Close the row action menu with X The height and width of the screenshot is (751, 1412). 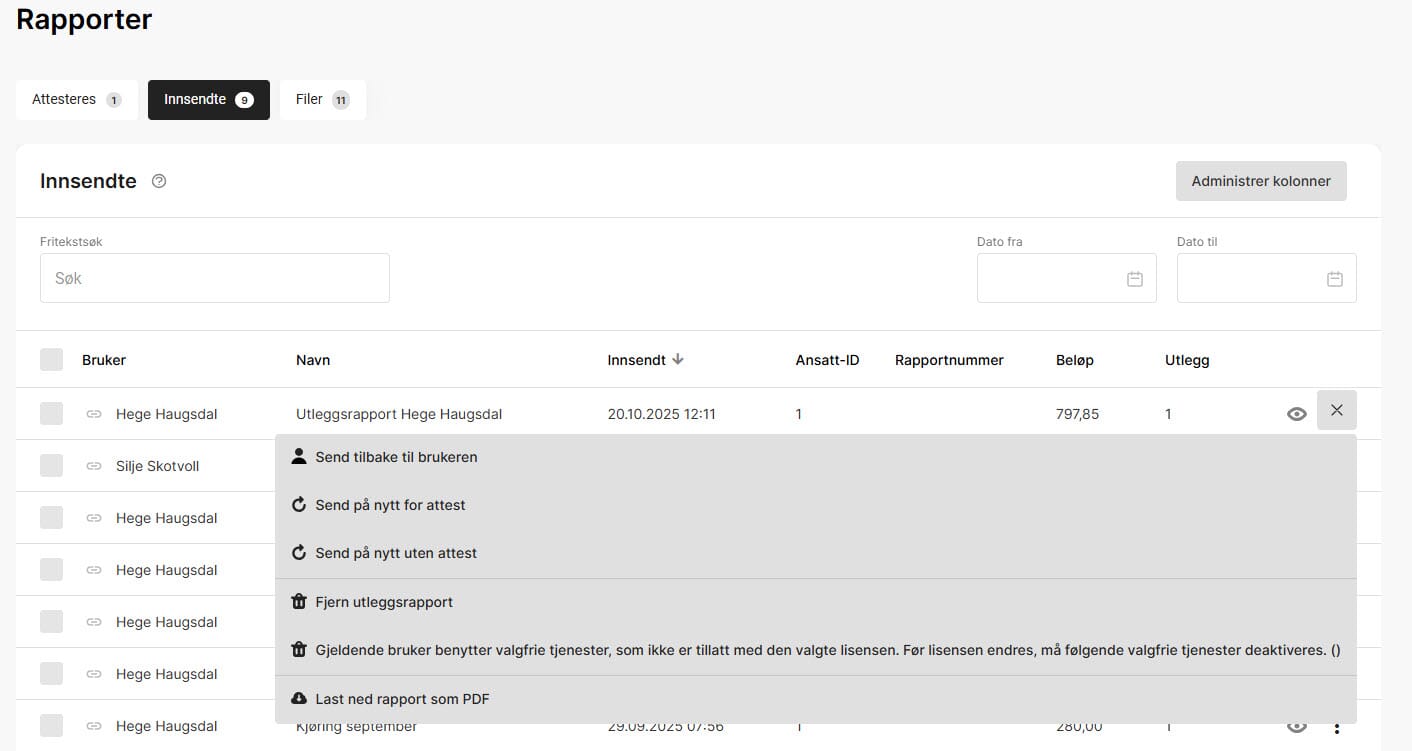pos(1336,410)
